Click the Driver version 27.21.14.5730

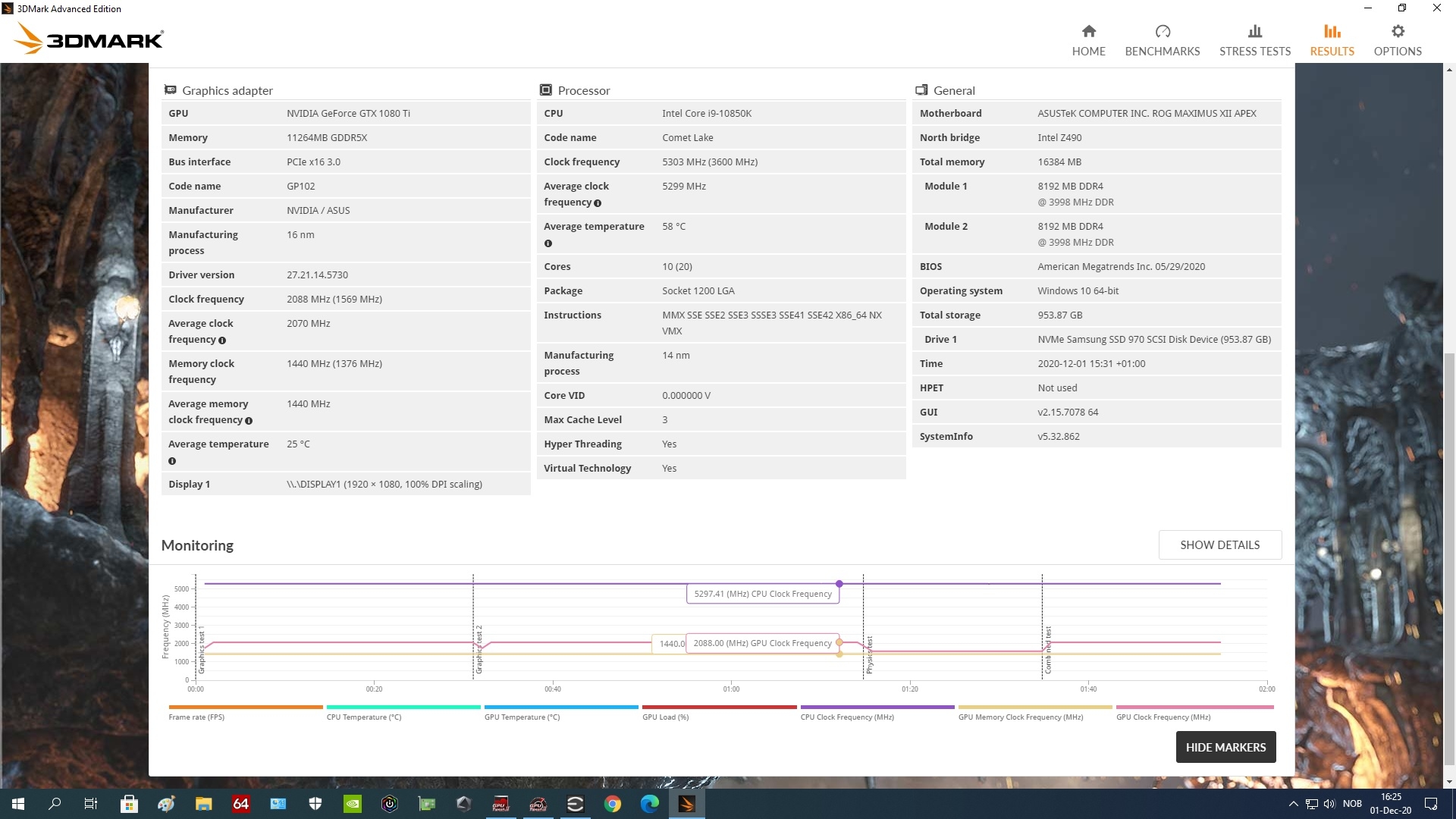(x=317, y=275)
